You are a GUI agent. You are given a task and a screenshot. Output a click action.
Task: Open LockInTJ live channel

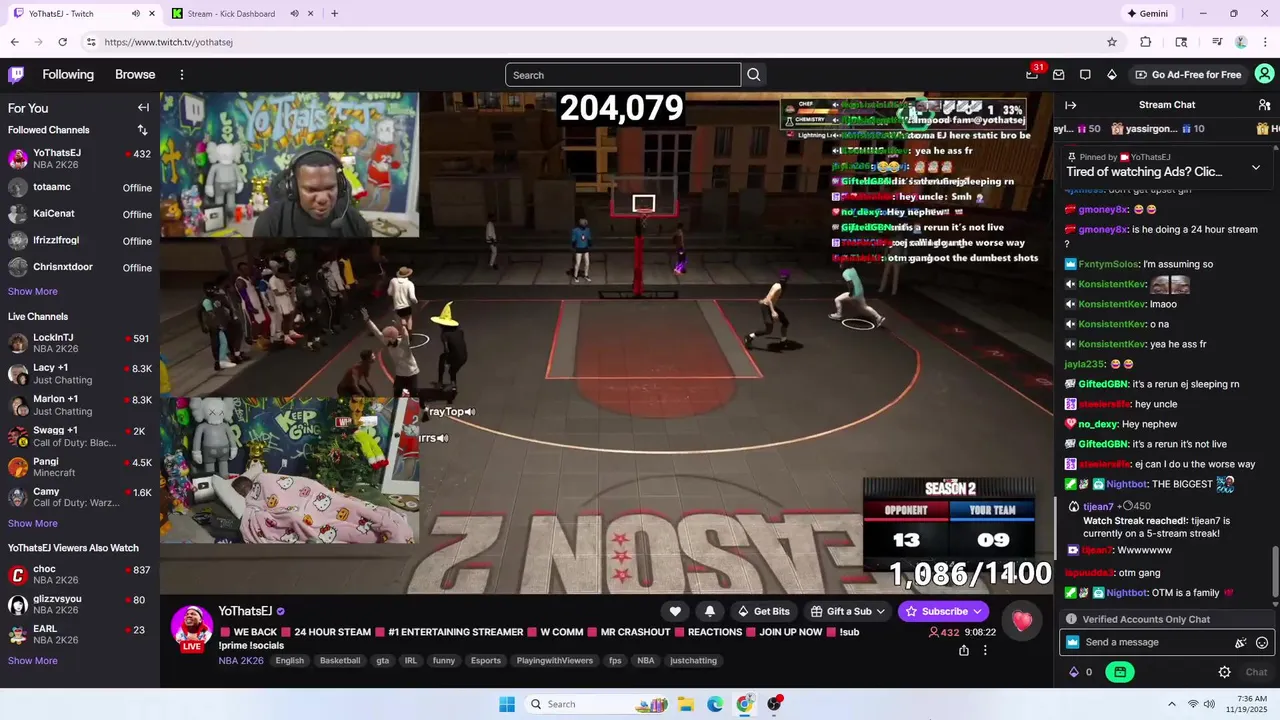[x=80, y=343]
